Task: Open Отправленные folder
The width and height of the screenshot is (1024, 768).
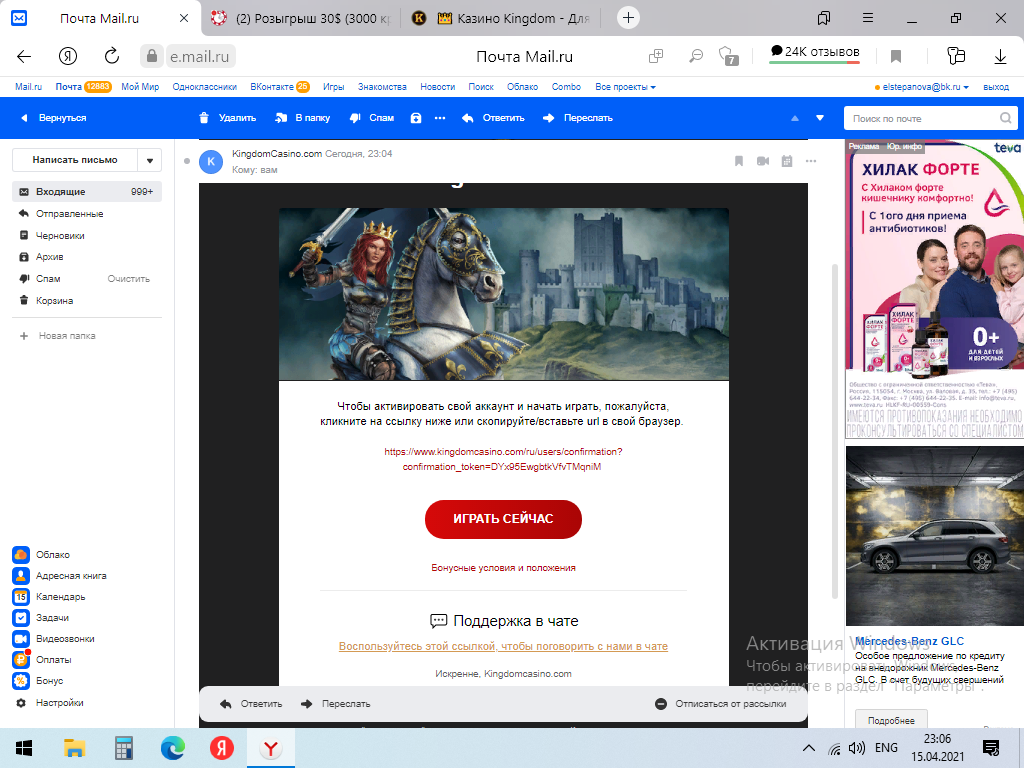Action: 87,214
